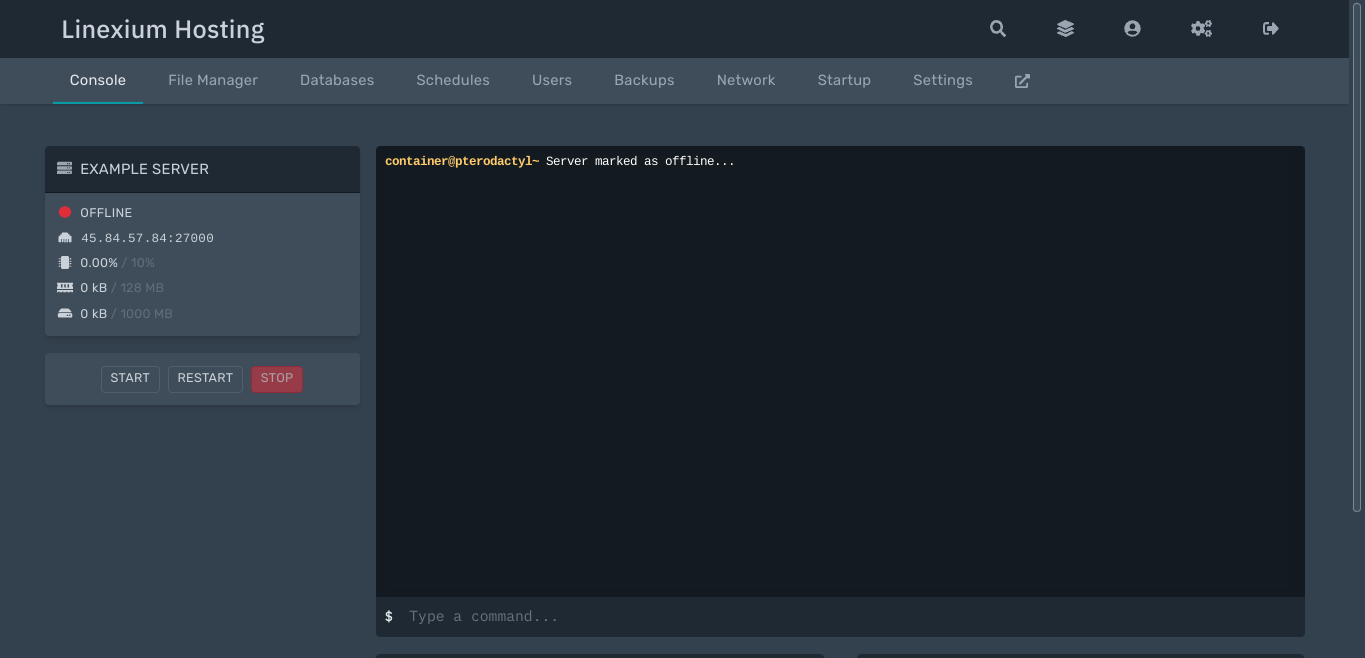The image size is (1365, 658).
Task: Click the sign out icon
Action: (x=1271, y=29)
